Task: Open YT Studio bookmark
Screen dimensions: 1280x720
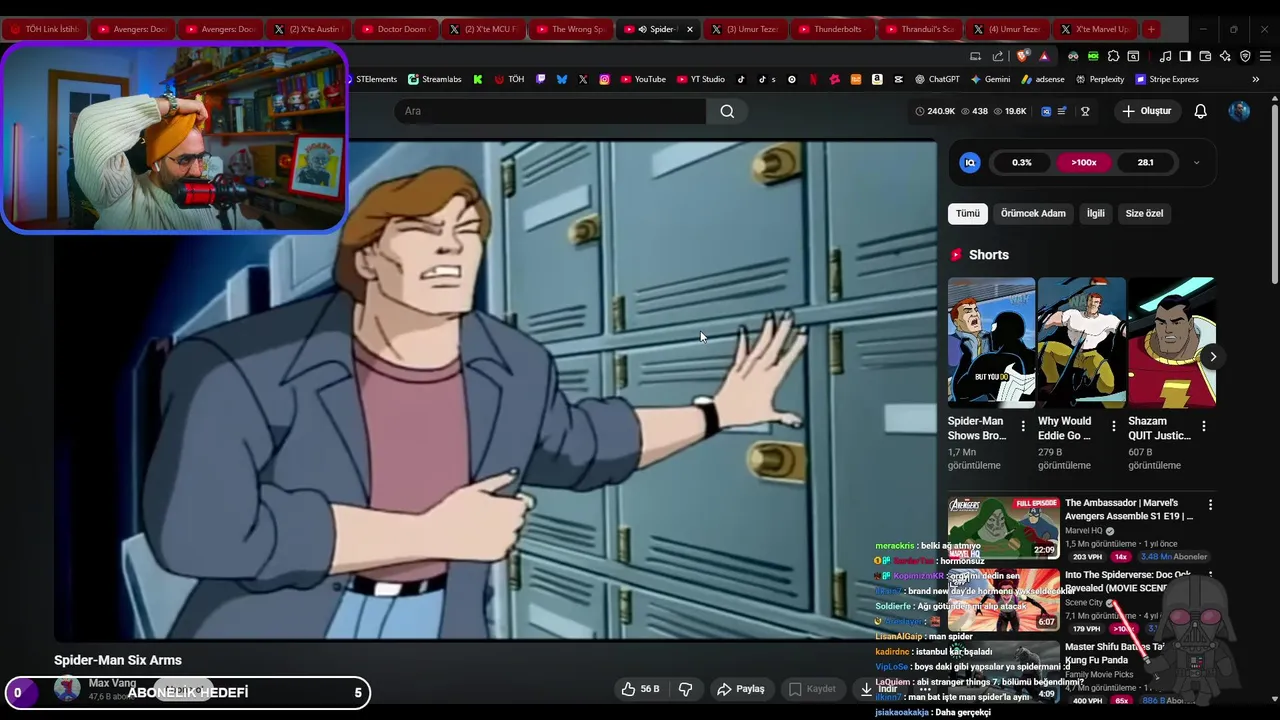Action: (700, 79)
